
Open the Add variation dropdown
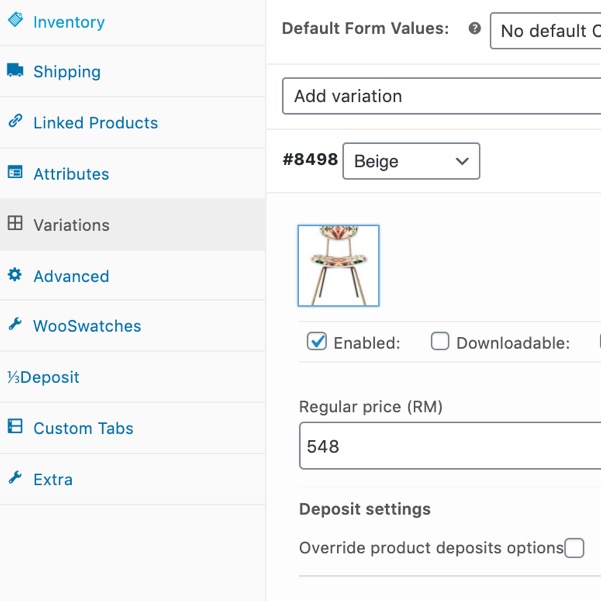[x=442, y=96]
